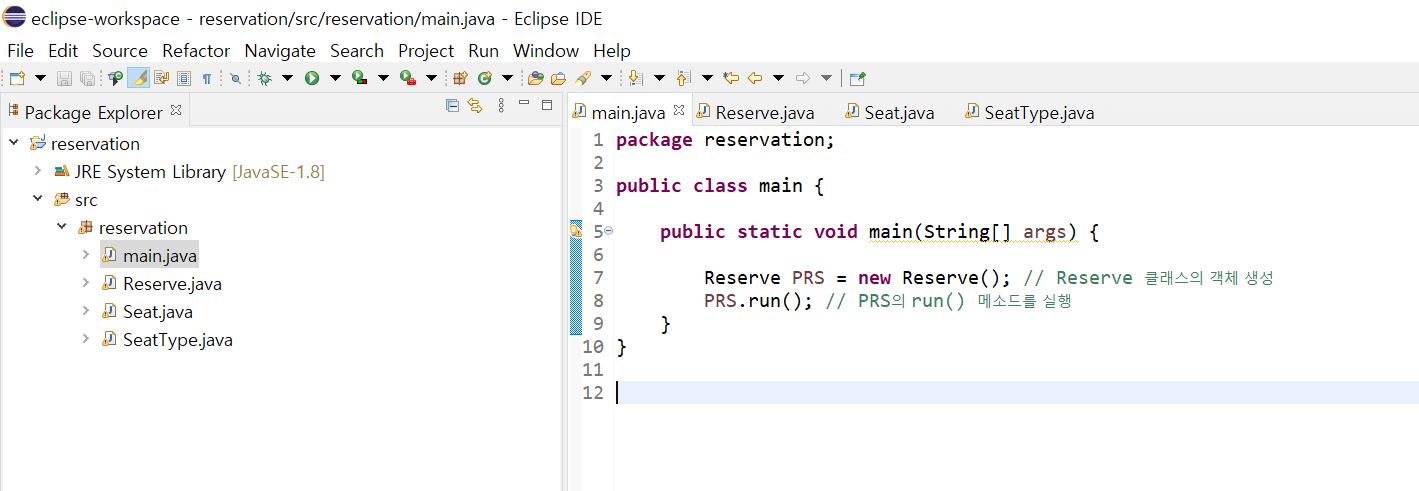Viewport: 1419px width, 491px height.
Task: Toggle Show Whitespace Characters pilcrow icon
Action: [207, 78]
